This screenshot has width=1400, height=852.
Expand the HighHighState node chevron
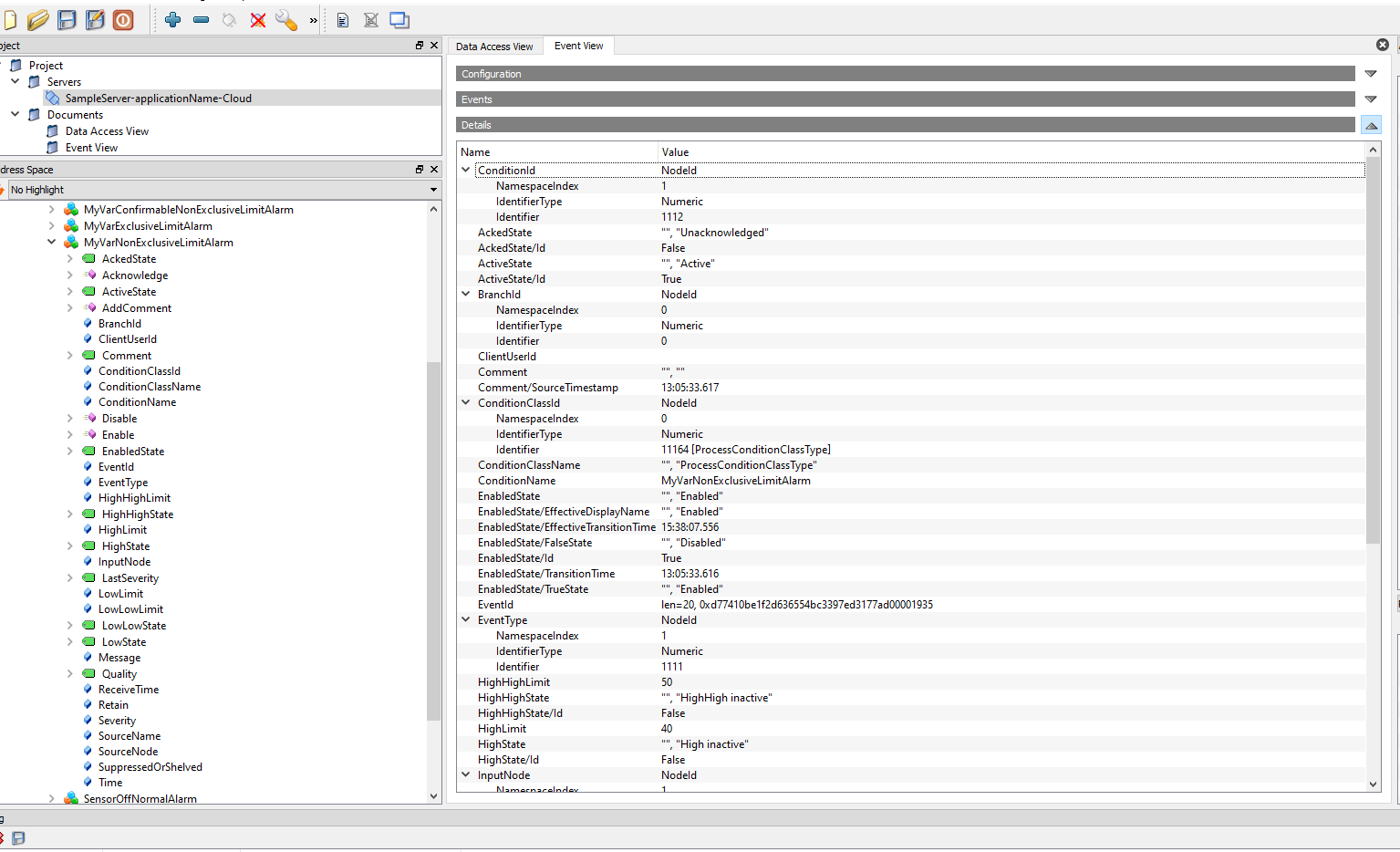(70, 514)
